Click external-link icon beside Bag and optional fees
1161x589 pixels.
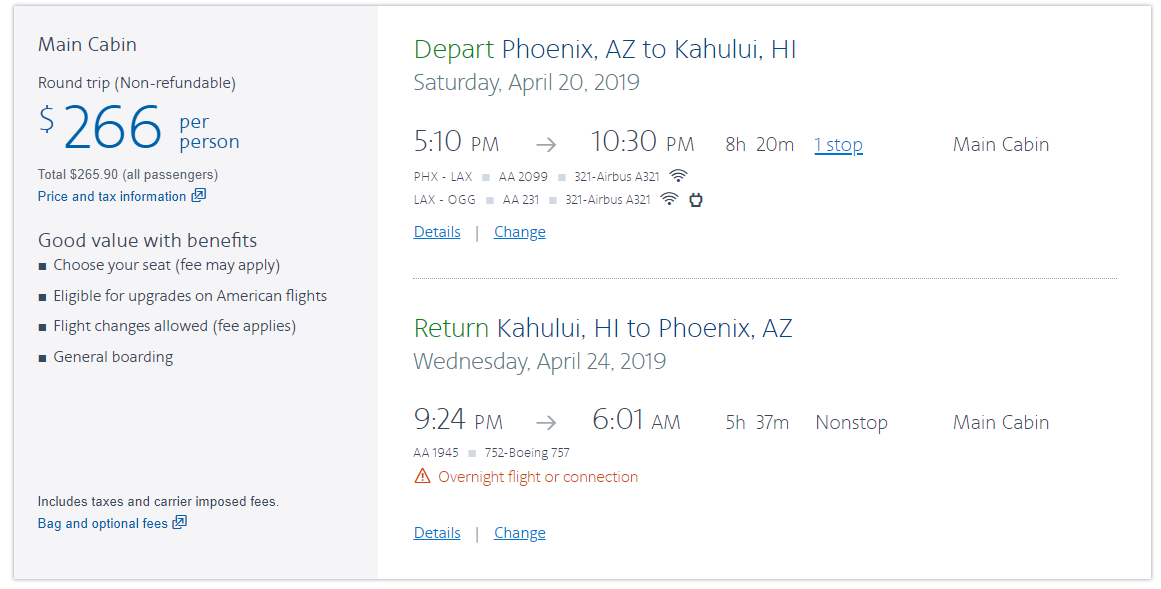pos(180,523)
